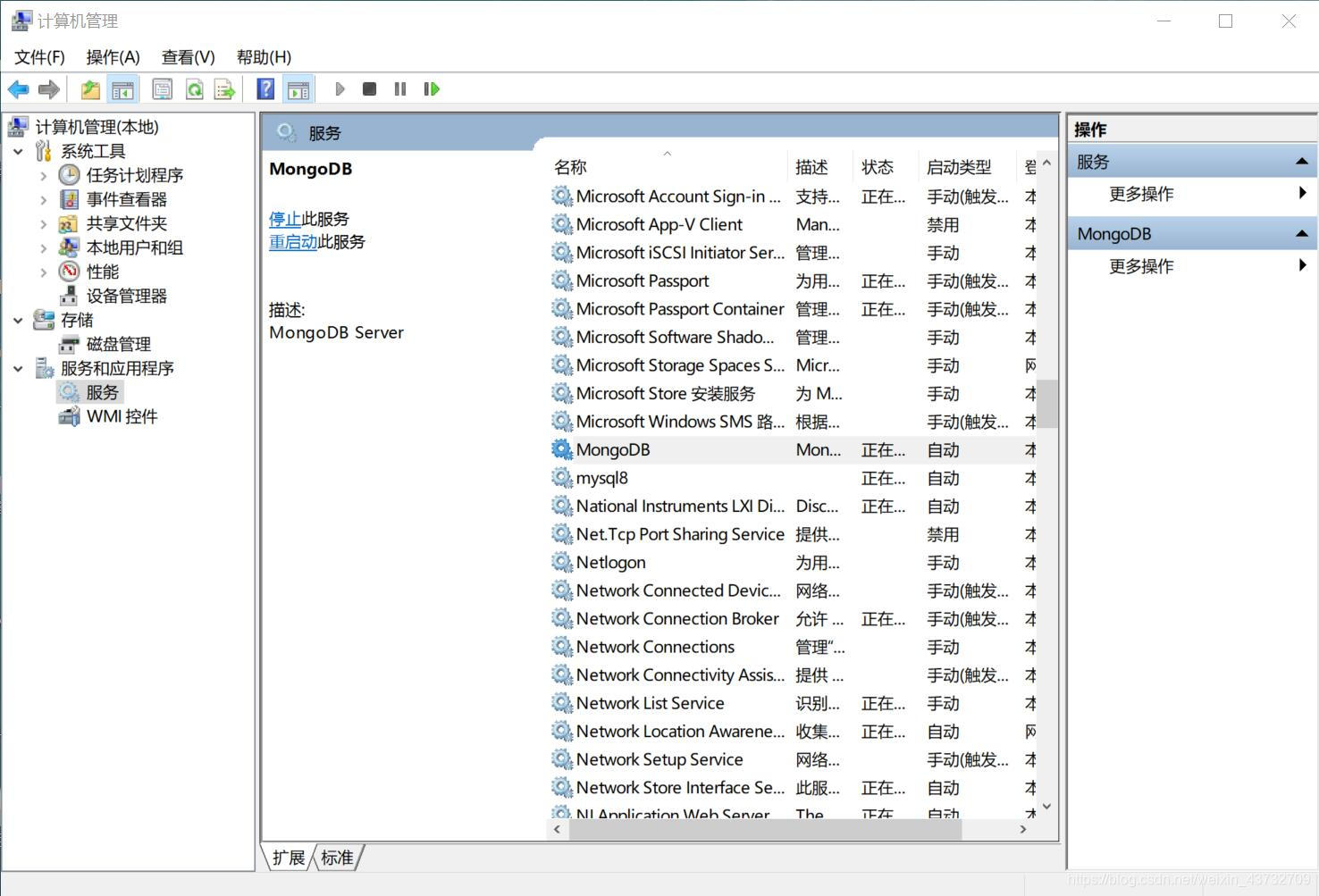Image resolution: width=1319 pixels, height=896 pixels.
Task: Open the Help toolbar icon
Action: click(265, 89)
